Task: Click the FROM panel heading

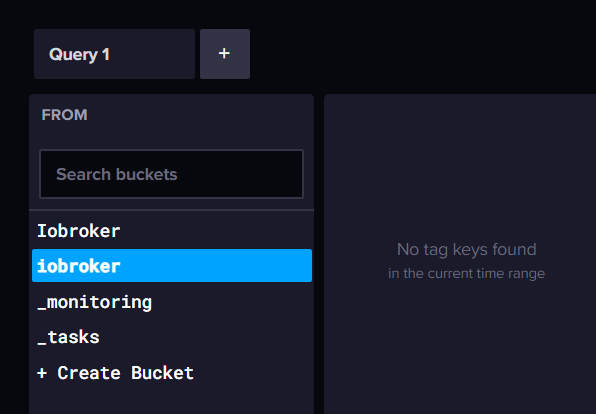Action: click(x=65, y=115)
